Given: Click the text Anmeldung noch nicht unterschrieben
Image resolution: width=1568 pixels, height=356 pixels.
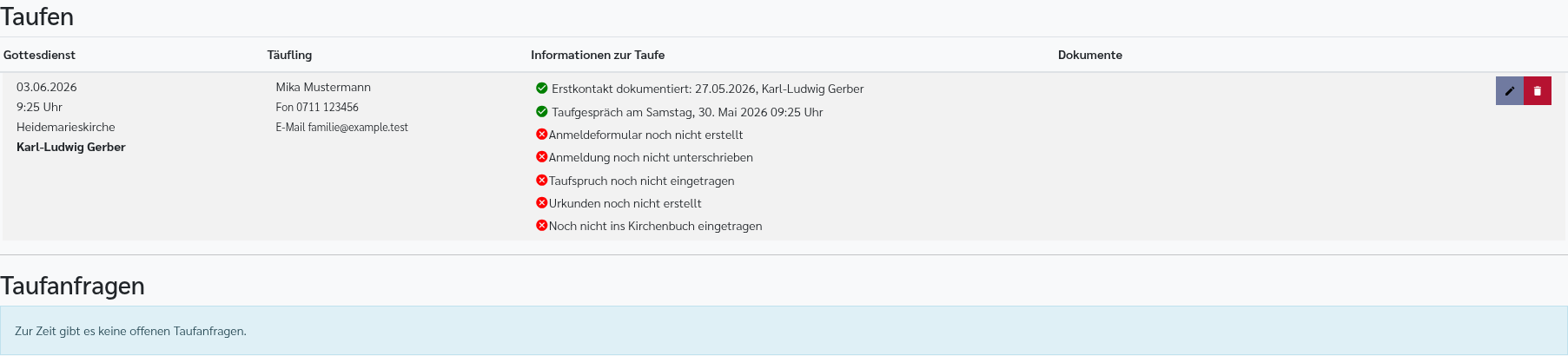Looking at the screenshot, I should point(651,157).
